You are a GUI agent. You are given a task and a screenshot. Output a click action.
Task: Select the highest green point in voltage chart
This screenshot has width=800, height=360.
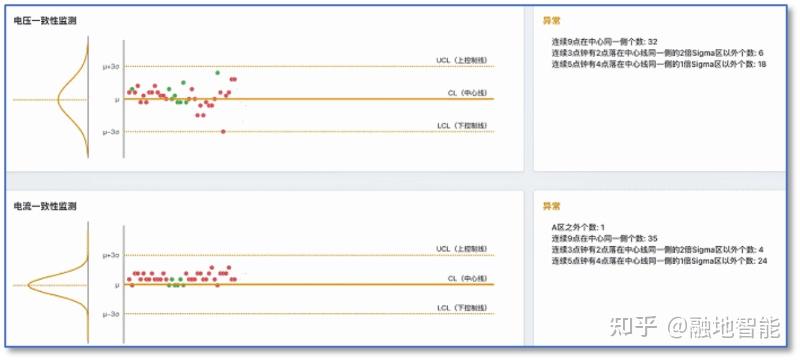point(217,72)
